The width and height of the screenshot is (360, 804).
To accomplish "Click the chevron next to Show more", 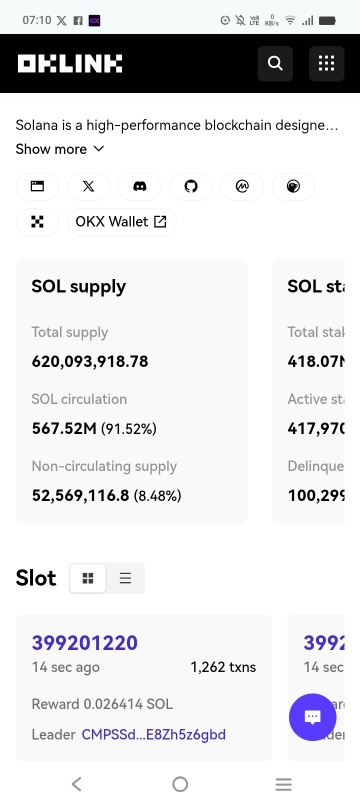I will [98, 149].
